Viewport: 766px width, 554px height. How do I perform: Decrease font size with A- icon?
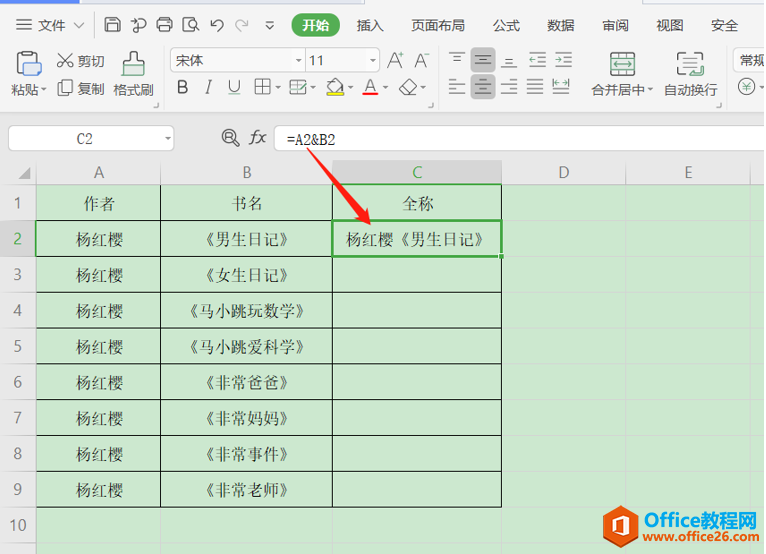coord(421,61)
